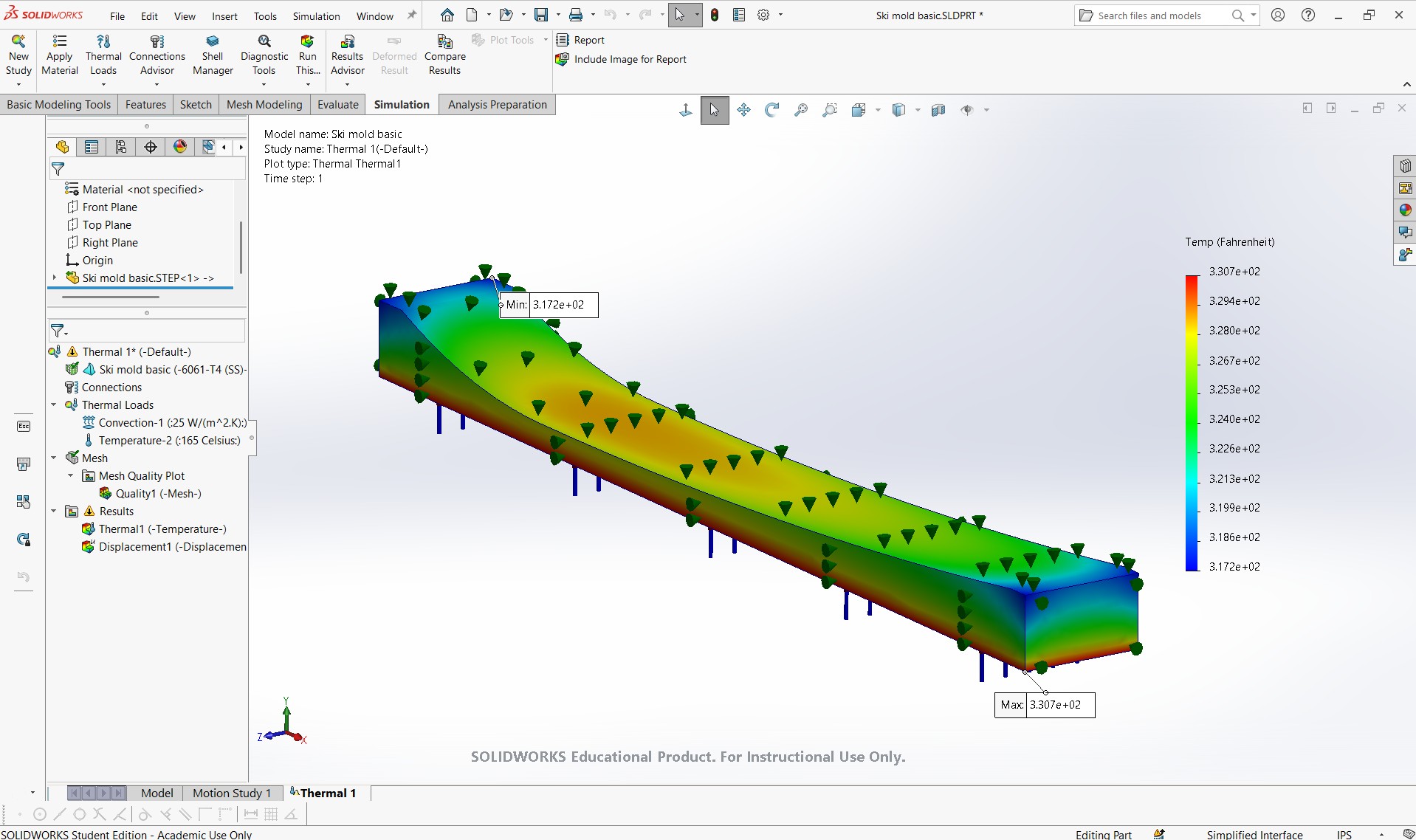
Task: Select the FeatureManager design tree tab
Action: coord(62,147)
